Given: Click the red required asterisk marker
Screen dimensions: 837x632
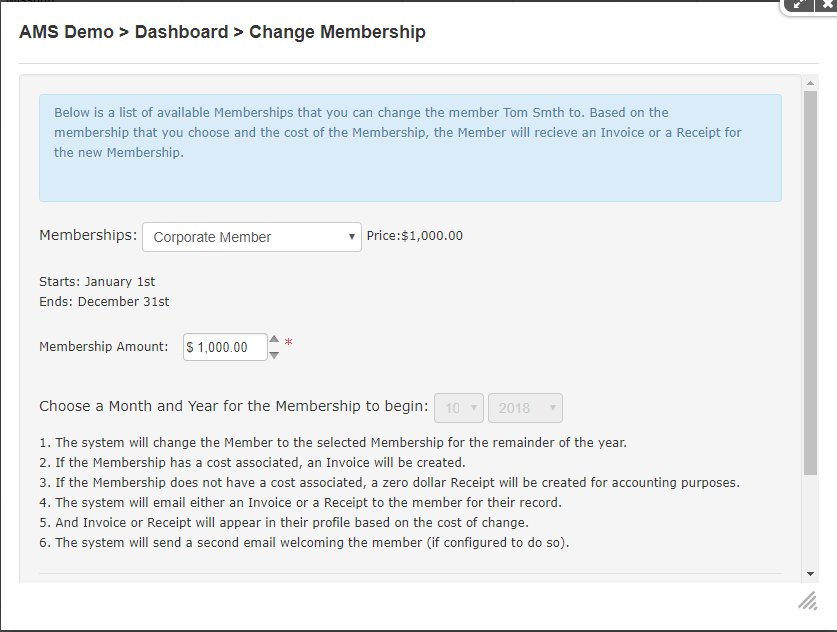Looking at the screenshot, I should (x=289, y=343).
